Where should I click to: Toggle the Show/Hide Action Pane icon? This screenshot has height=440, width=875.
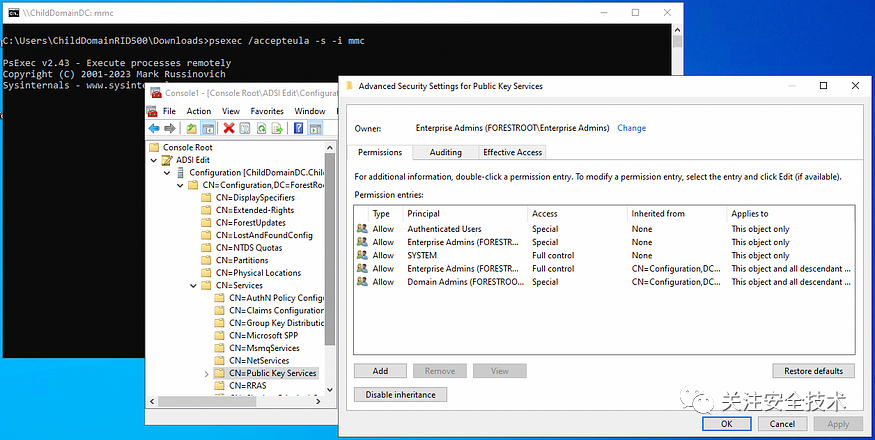point(315,128)
